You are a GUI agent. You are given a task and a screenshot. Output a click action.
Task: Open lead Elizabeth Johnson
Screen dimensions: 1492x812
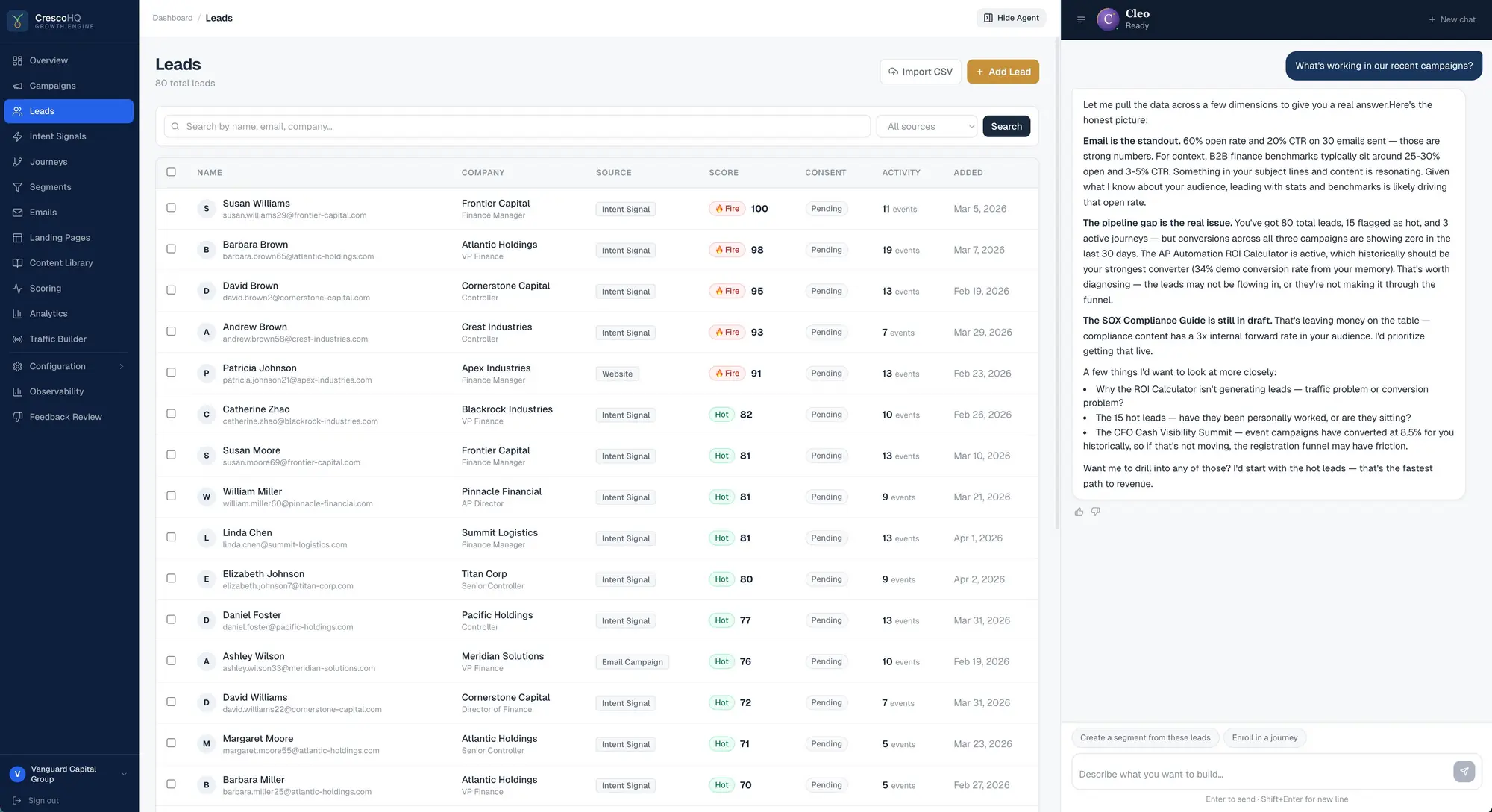coord(263,574)
